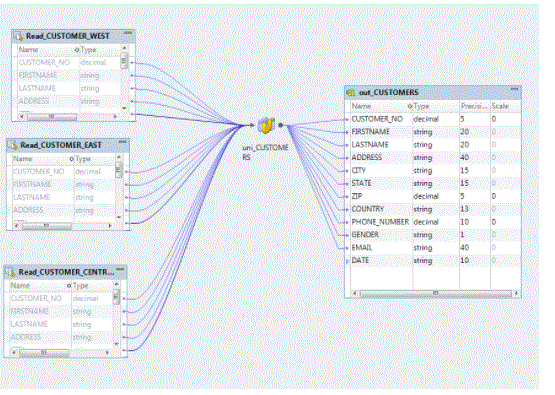This screenshot has height=395, width=555.
Task: Click the out_CUSTOMERS target icon
Action: click(350, 93)
